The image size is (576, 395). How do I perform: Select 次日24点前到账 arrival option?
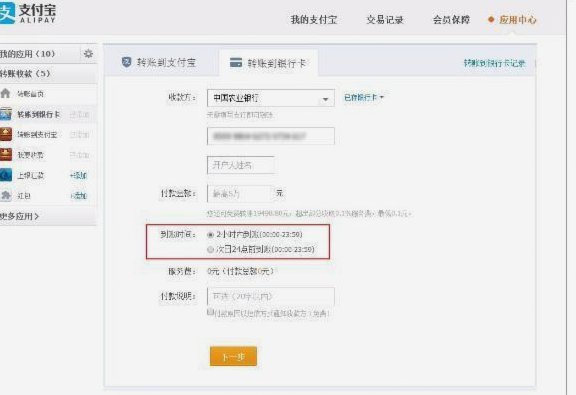point(210,249)
